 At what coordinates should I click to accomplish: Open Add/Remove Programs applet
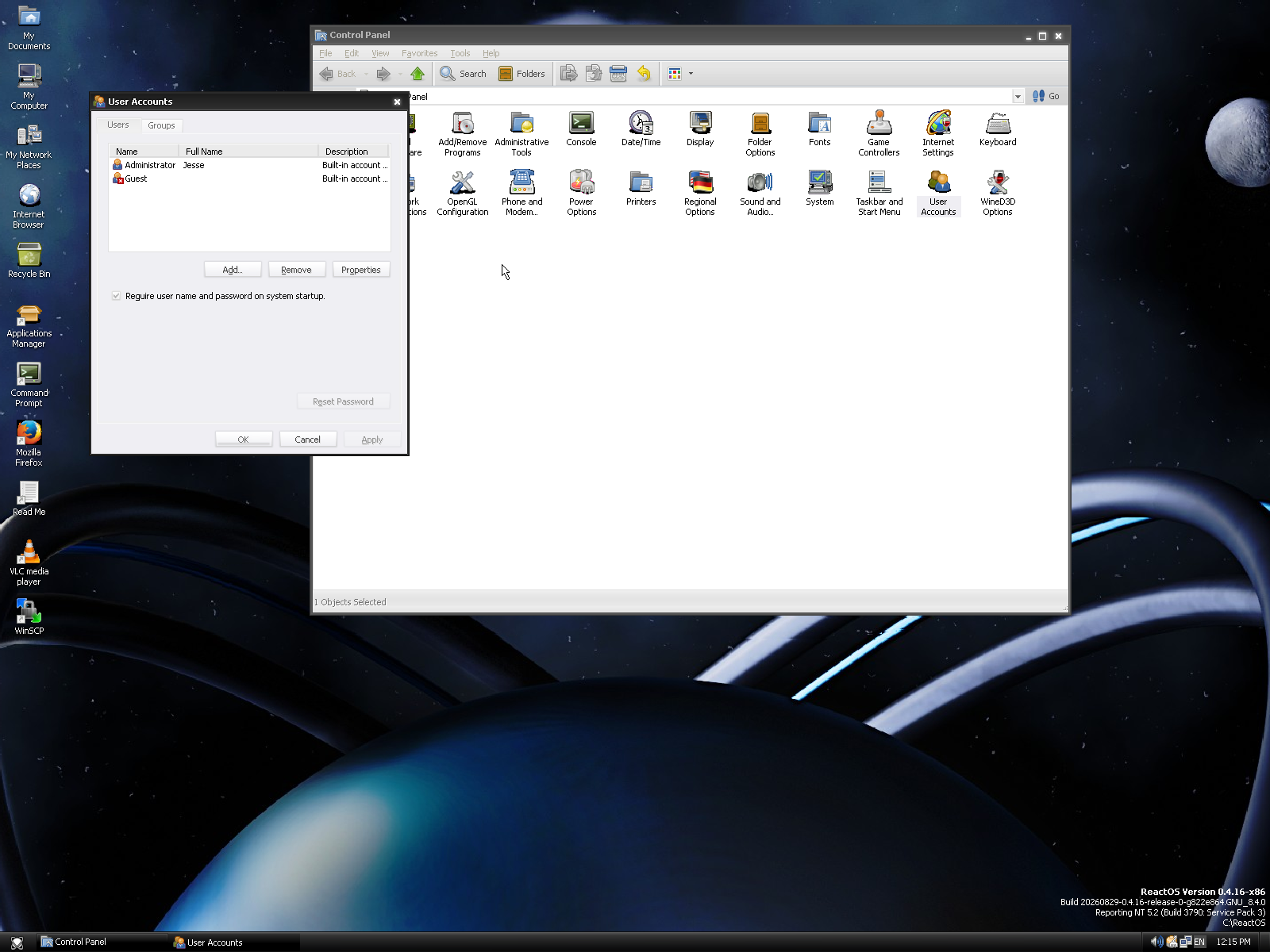point(462,132)
